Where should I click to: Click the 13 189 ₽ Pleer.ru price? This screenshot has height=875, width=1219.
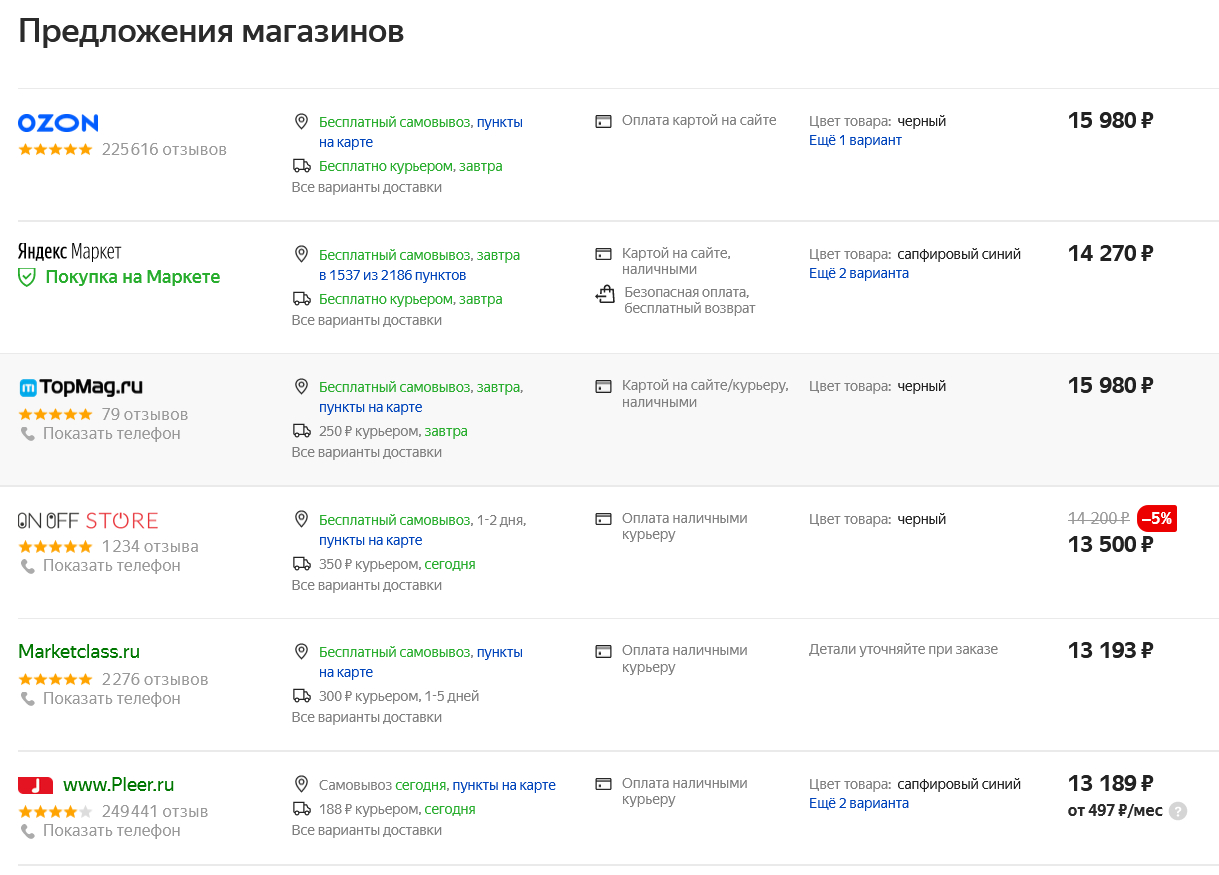(1110, 783)
